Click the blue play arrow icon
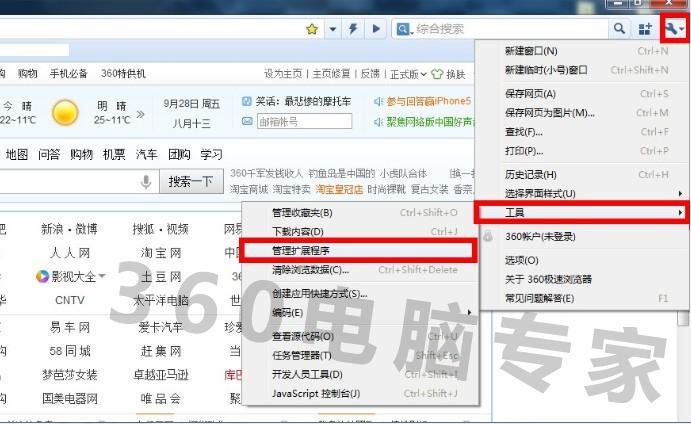This screenshot has height=424, width=691. 376,29
